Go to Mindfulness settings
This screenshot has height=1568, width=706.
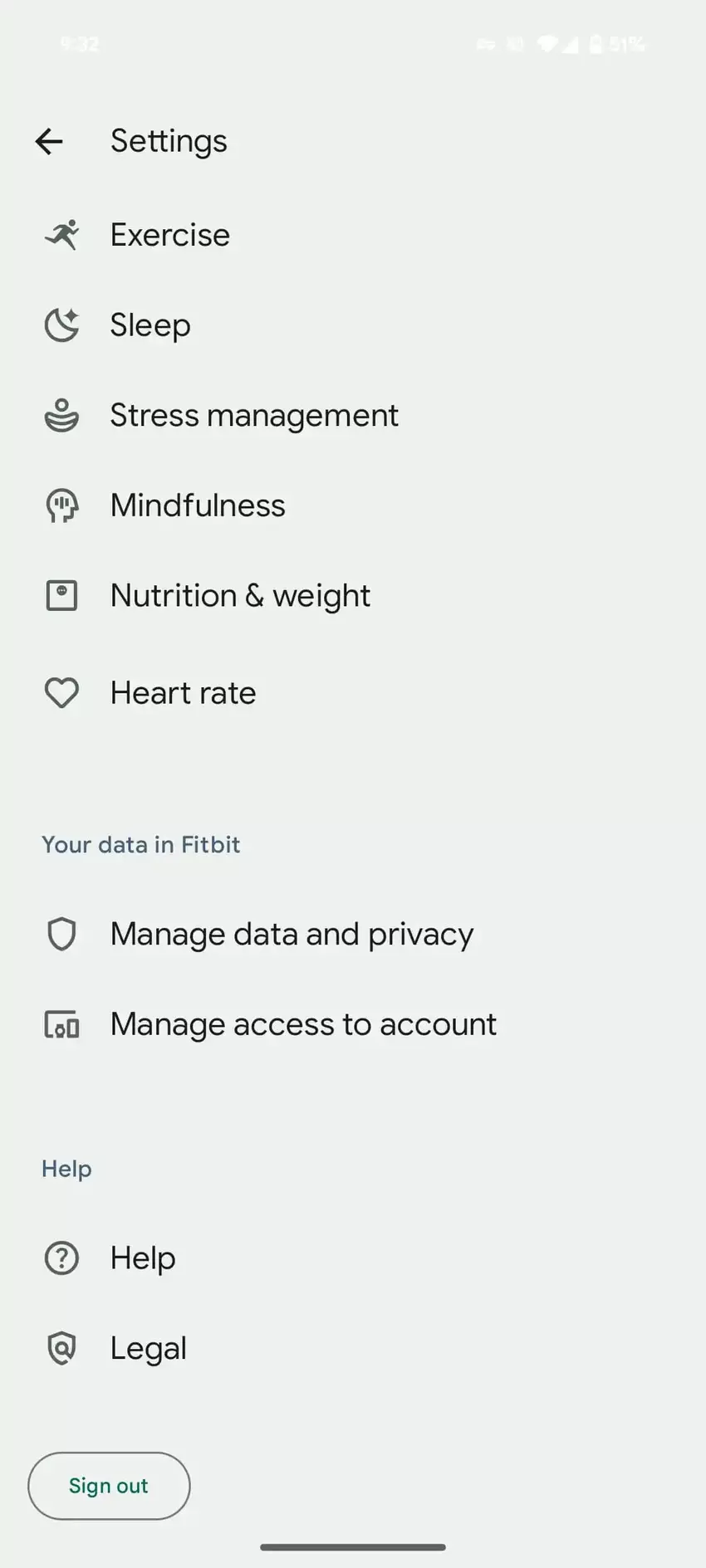[x=198, y=506]
